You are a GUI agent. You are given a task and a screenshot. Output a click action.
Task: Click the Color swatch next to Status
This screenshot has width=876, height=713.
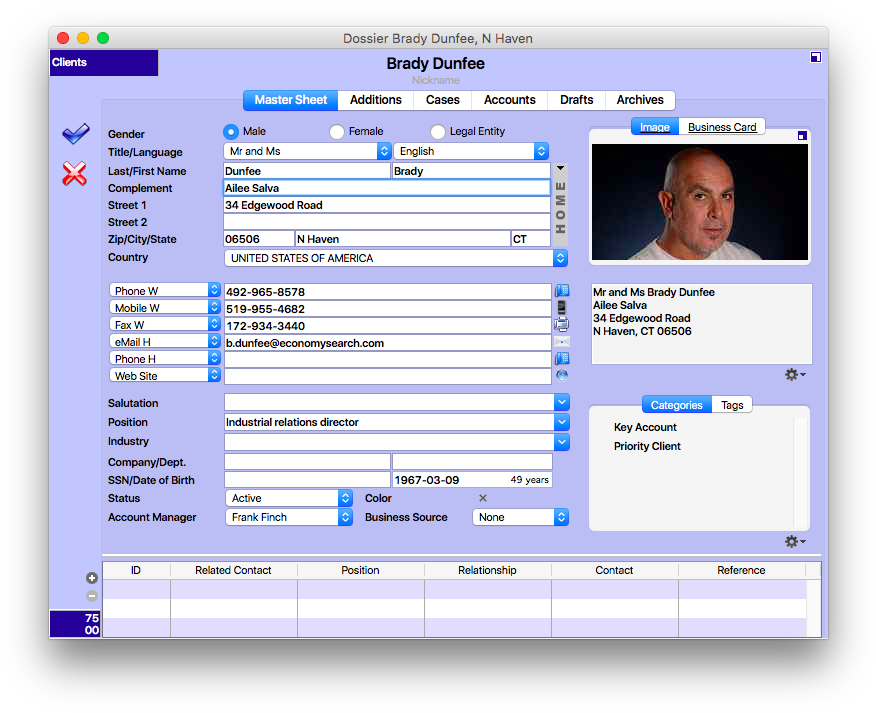click(483, 498)
